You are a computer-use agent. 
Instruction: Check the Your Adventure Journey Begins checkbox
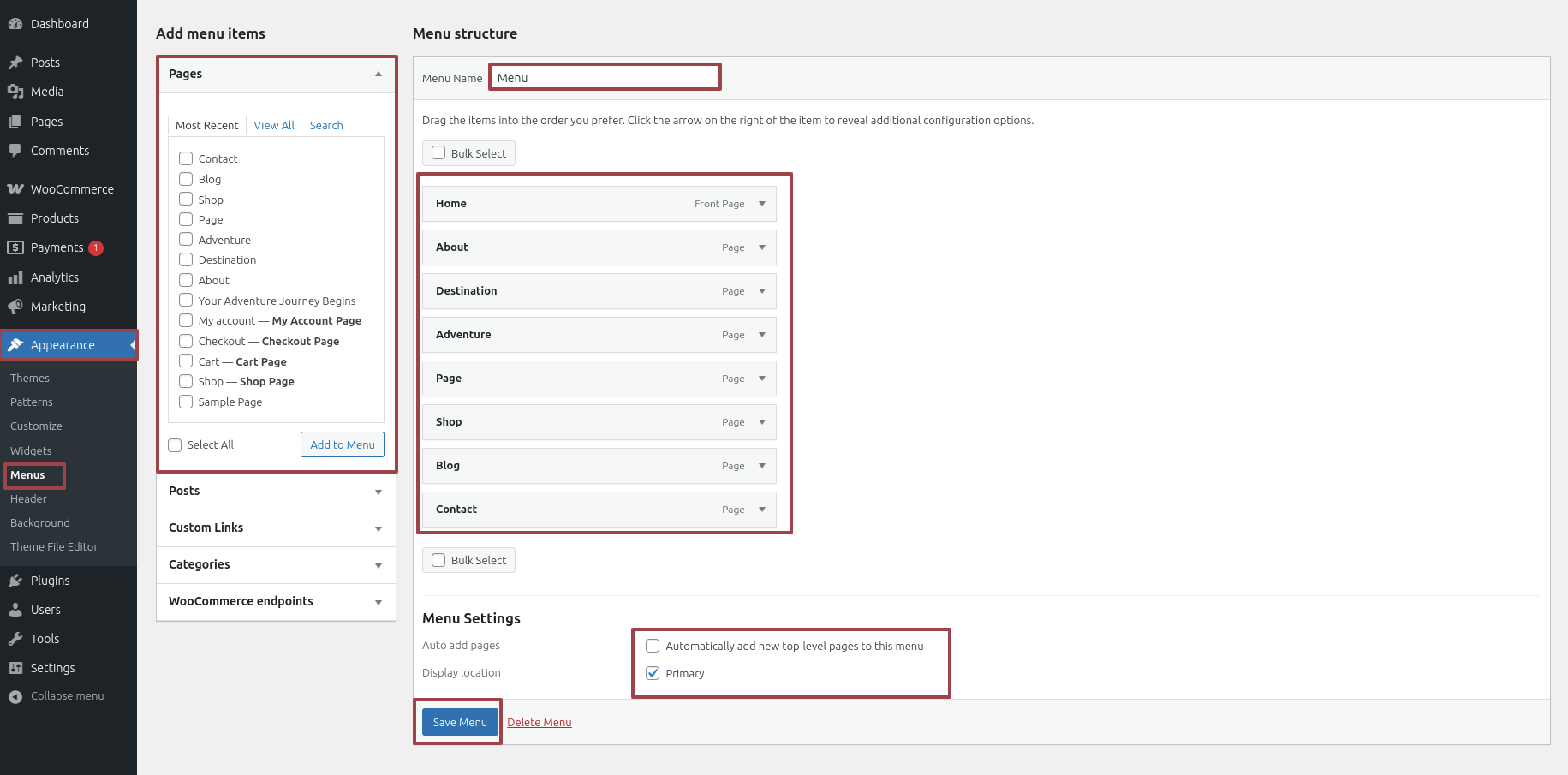[x=186, y=301]
